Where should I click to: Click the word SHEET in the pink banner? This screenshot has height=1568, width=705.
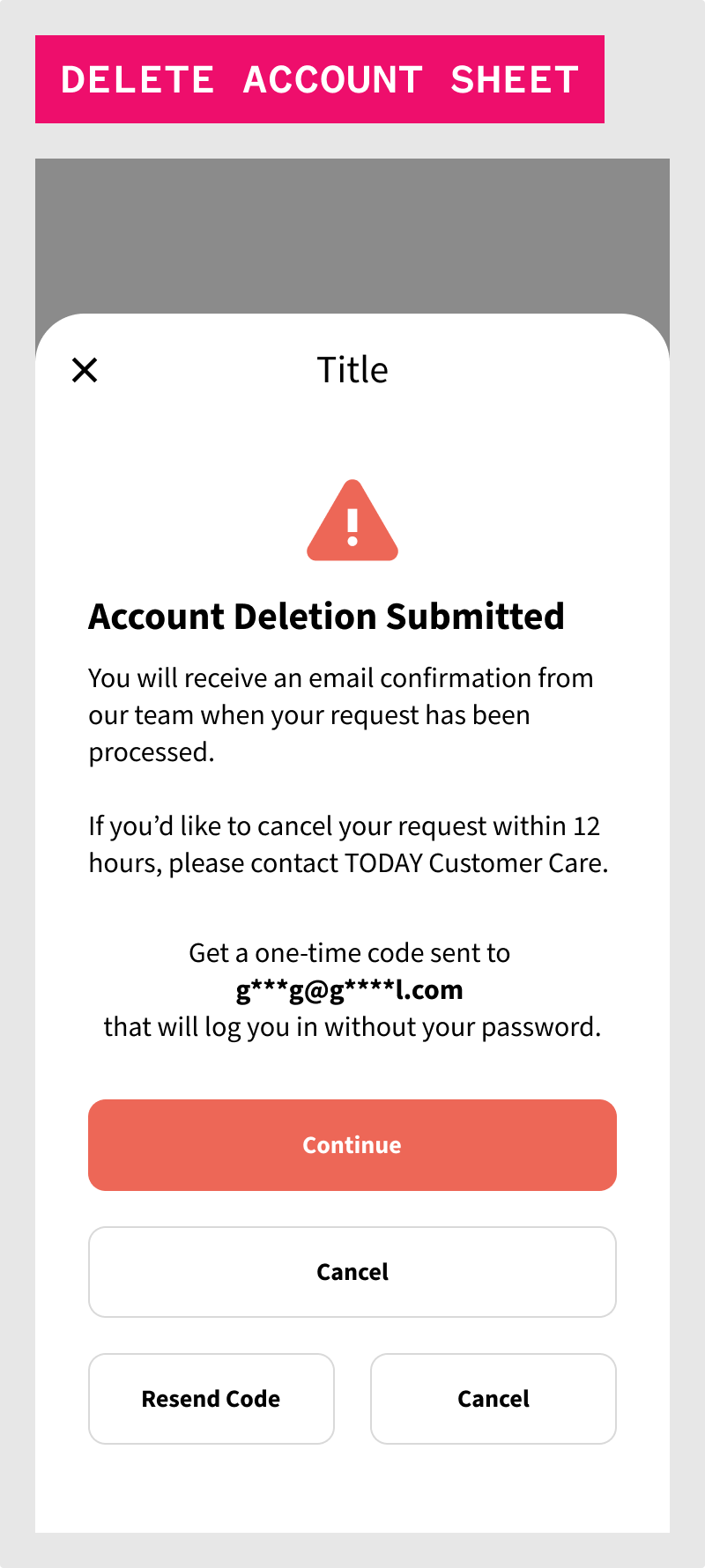click(x=515, y=80)
